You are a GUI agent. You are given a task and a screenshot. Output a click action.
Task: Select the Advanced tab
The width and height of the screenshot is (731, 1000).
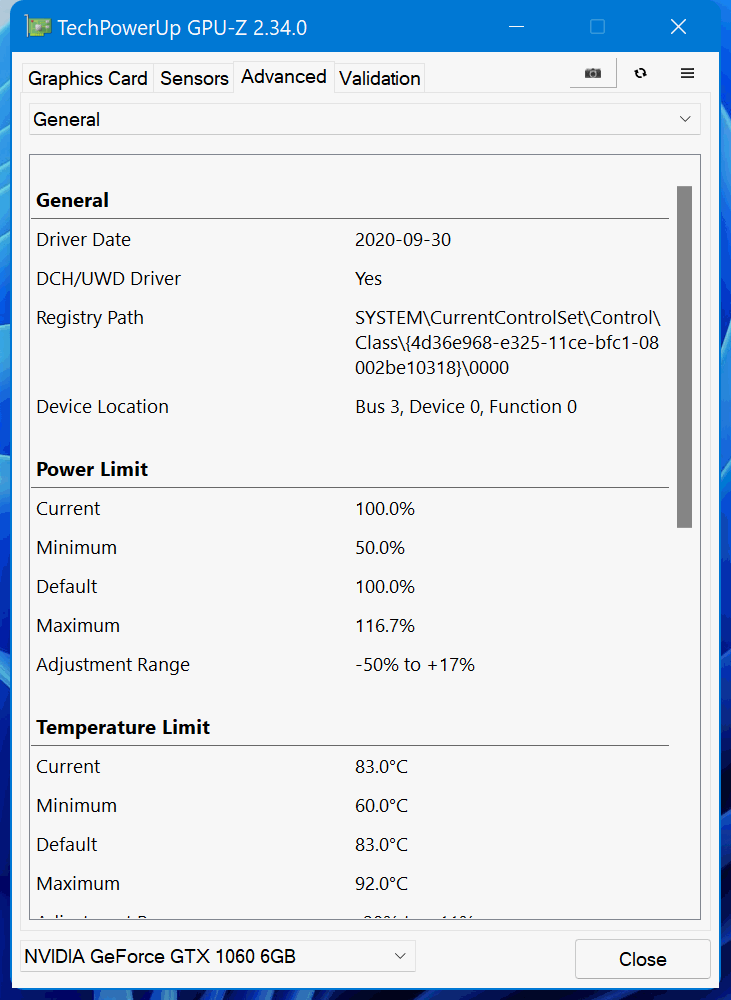tap(284, 77)
